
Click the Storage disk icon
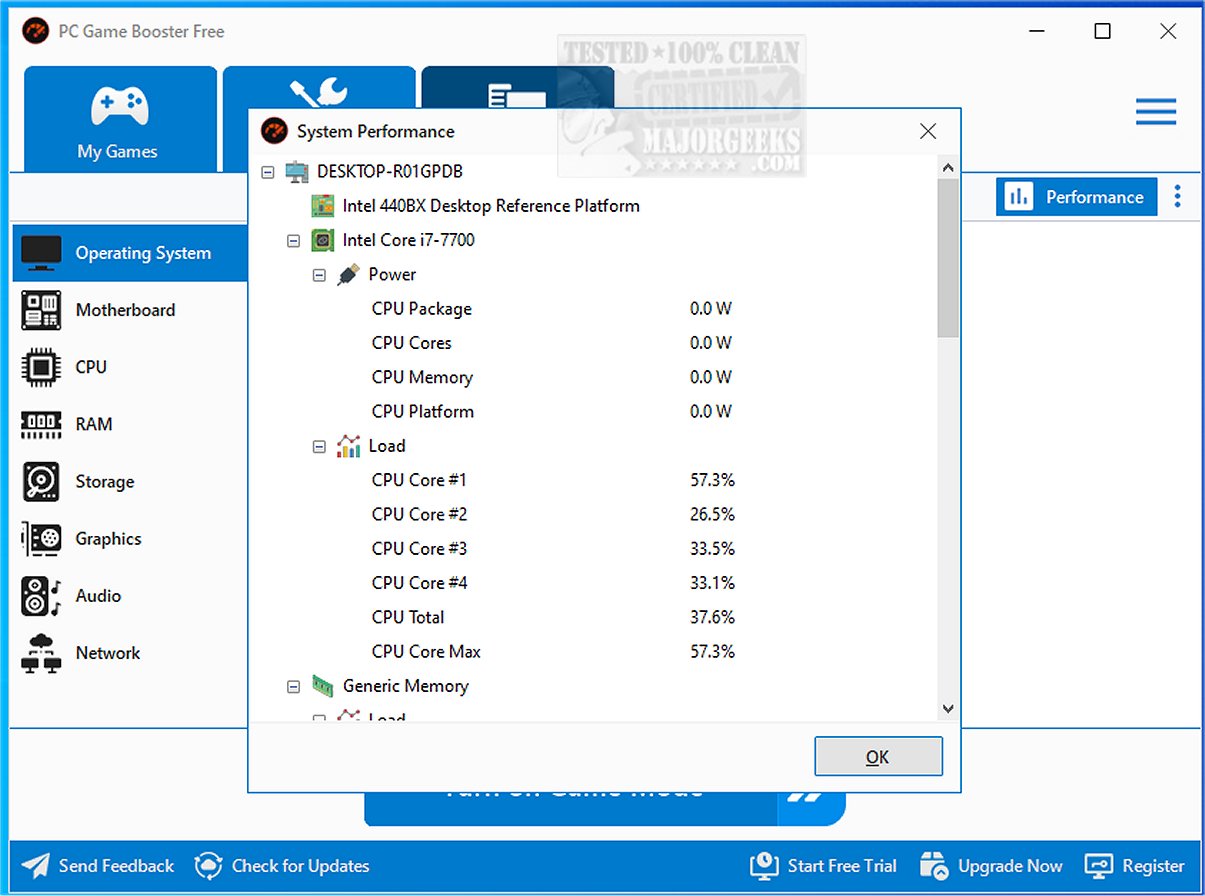(41, 482)
